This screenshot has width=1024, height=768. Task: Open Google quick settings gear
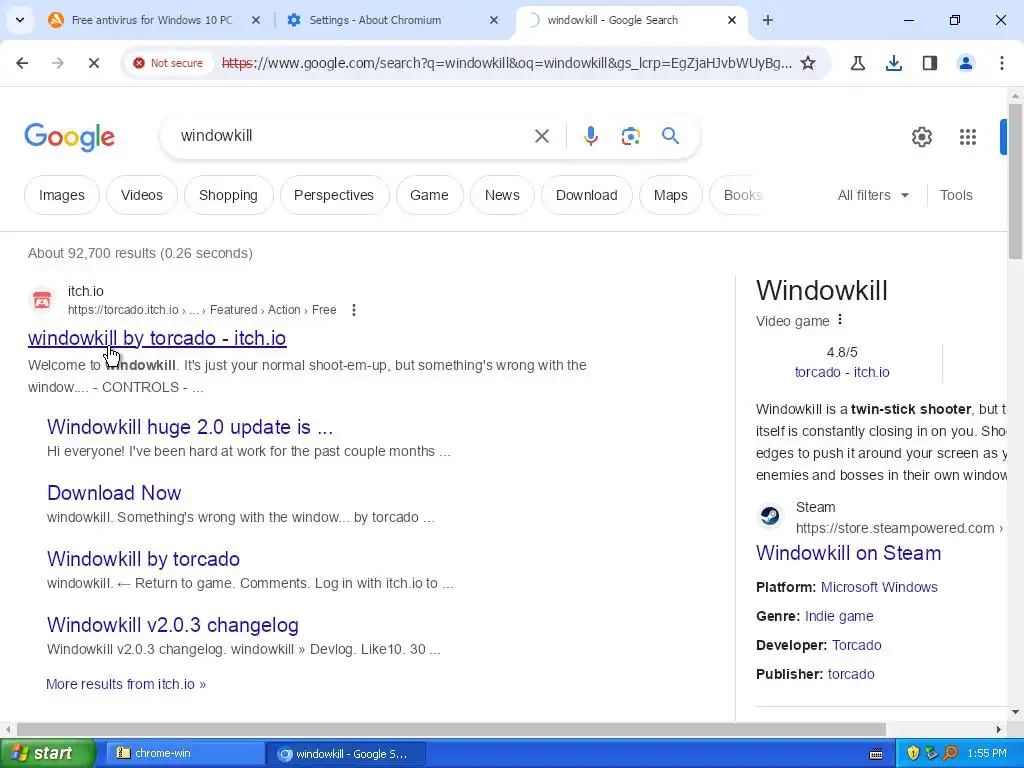point(921,136)
